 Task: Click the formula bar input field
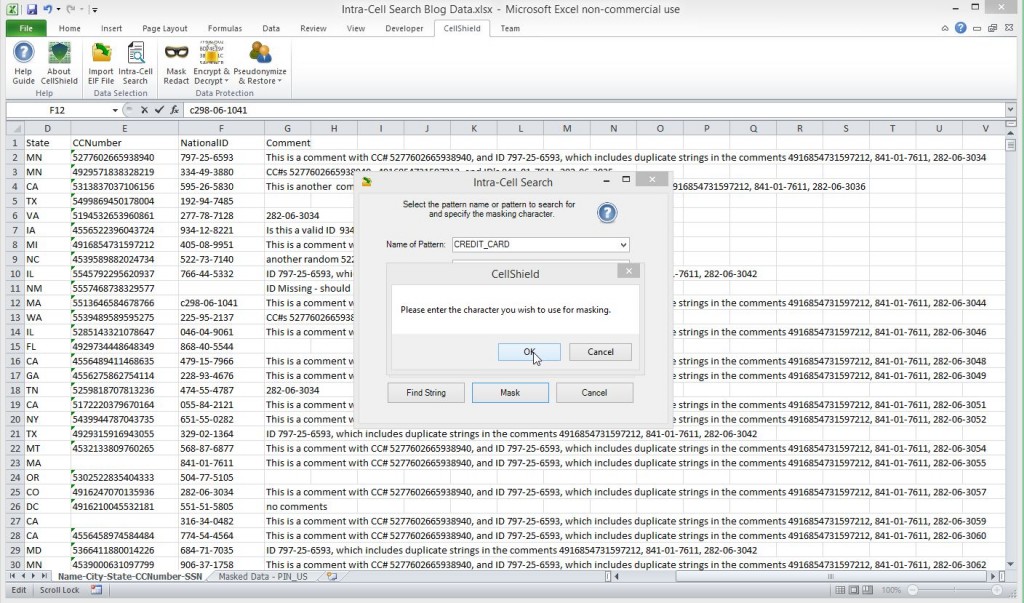(x=594, y=110)
